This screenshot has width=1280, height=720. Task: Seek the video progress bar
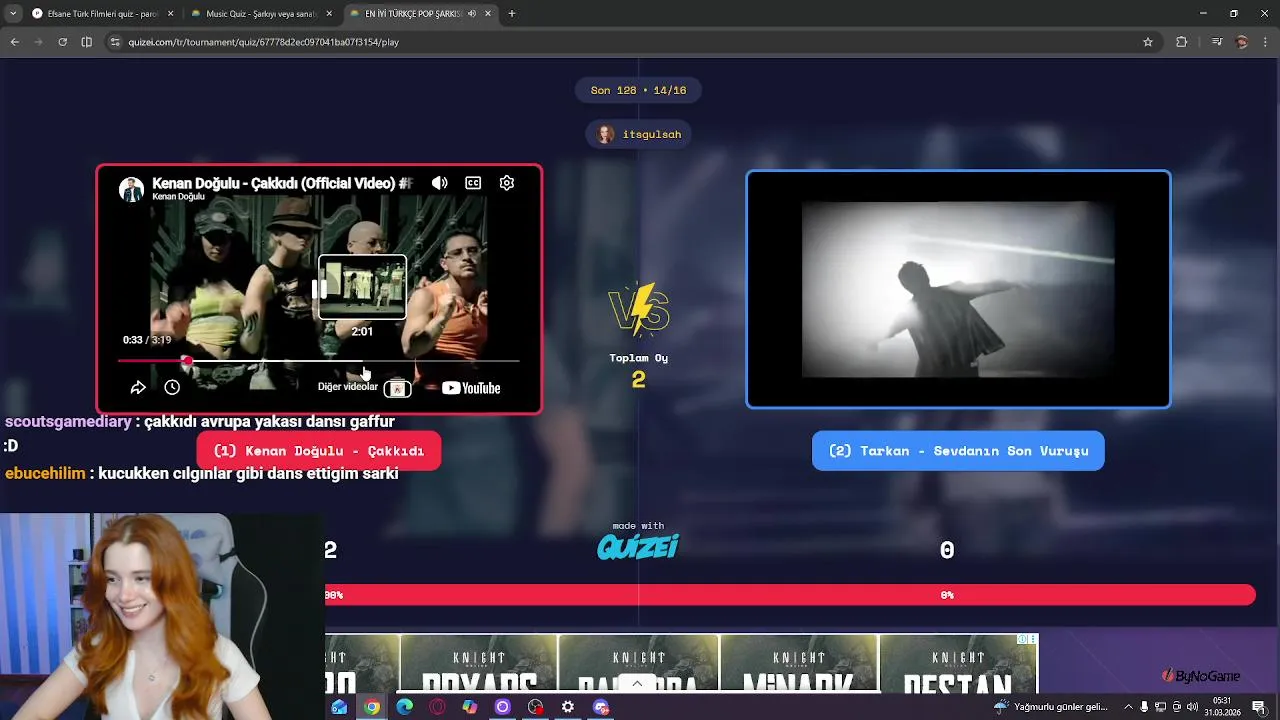[x=318, y=360]
